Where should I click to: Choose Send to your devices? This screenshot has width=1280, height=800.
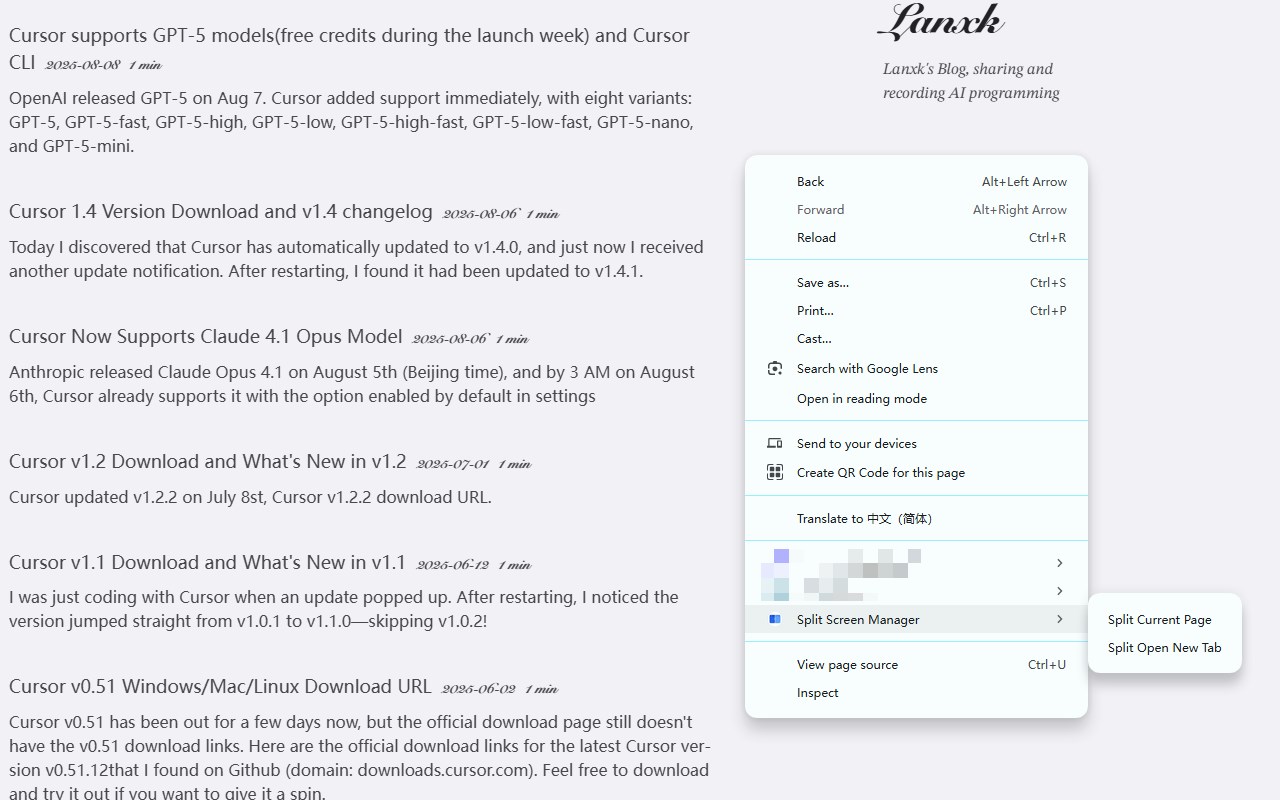[916, 443]
